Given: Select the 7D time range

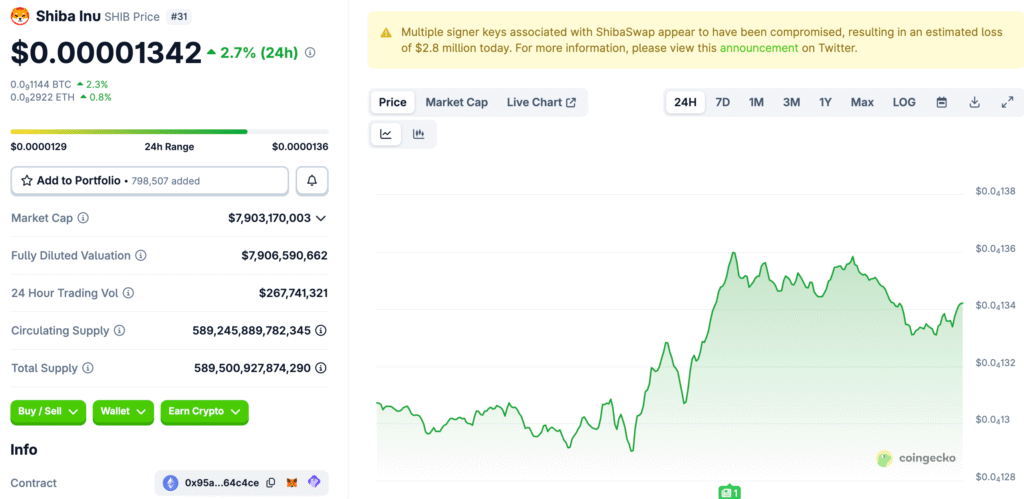Looking at the screenshot, I should (722, 103).
